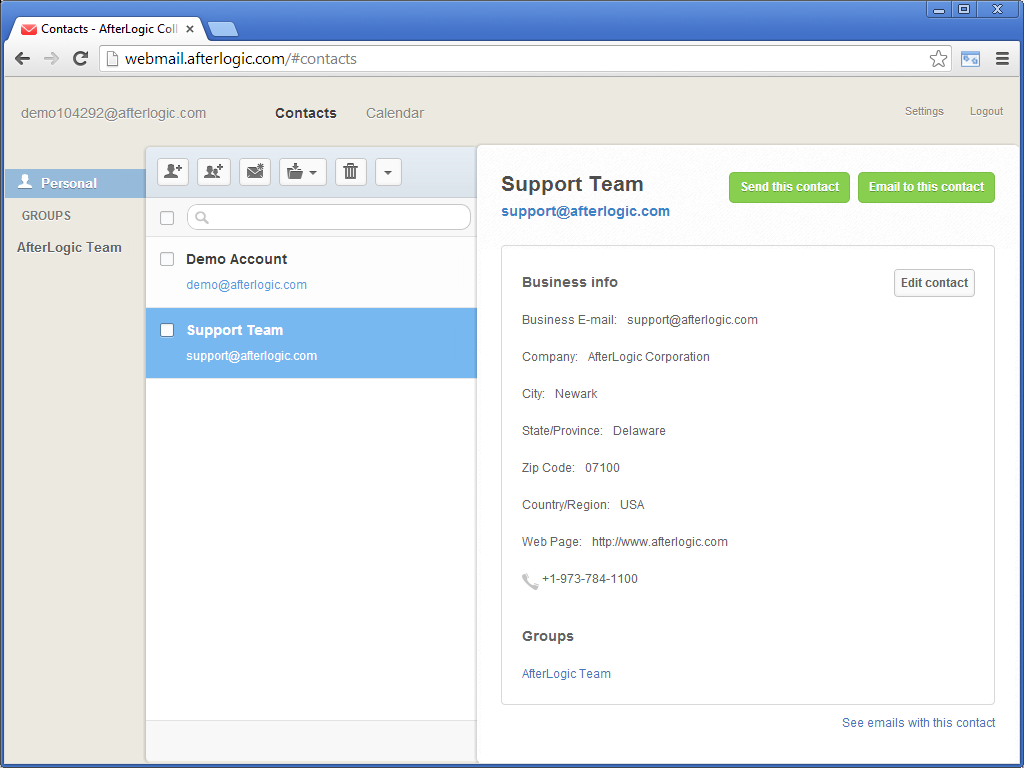Click the AfterLogic Team link under Groups
The width and height of the screenshot is (1024, 768).
566,674
